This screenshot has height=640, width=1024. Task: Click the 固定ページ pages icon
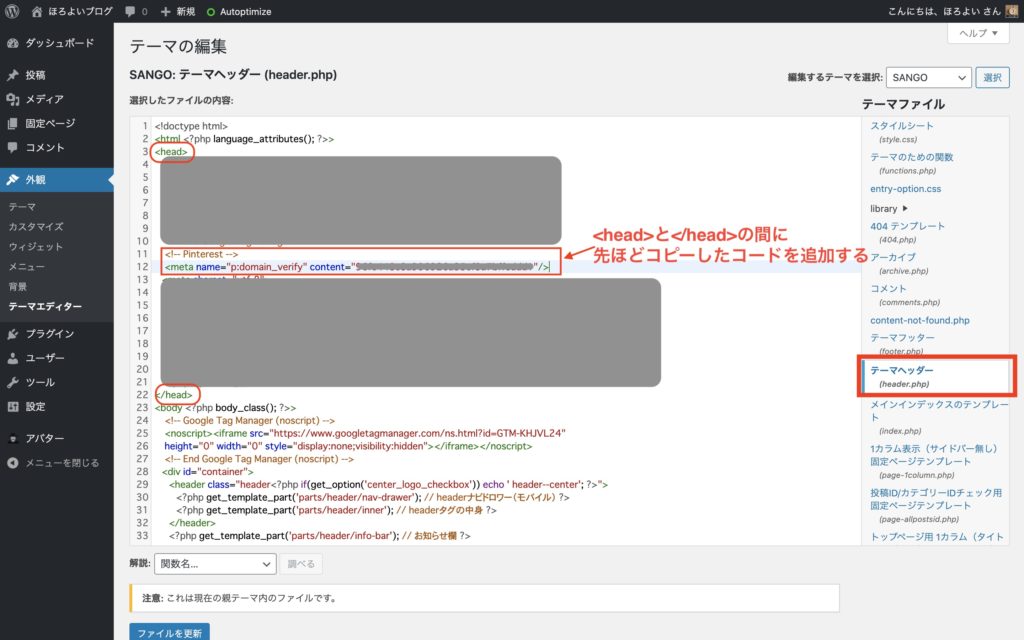click(x=12, y=123)
